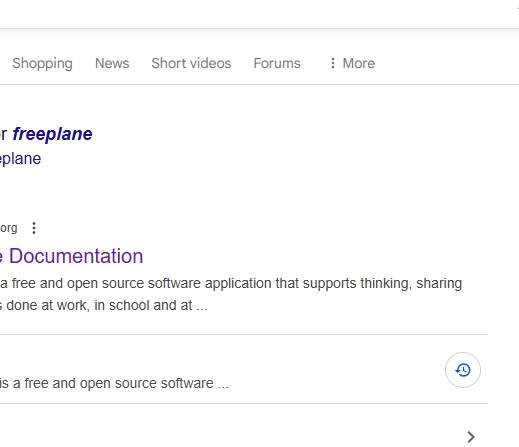The width and height of the screenshot is (519, 447).
Task: Click the right chevron arrow at bottom
Action: (471, 437)
